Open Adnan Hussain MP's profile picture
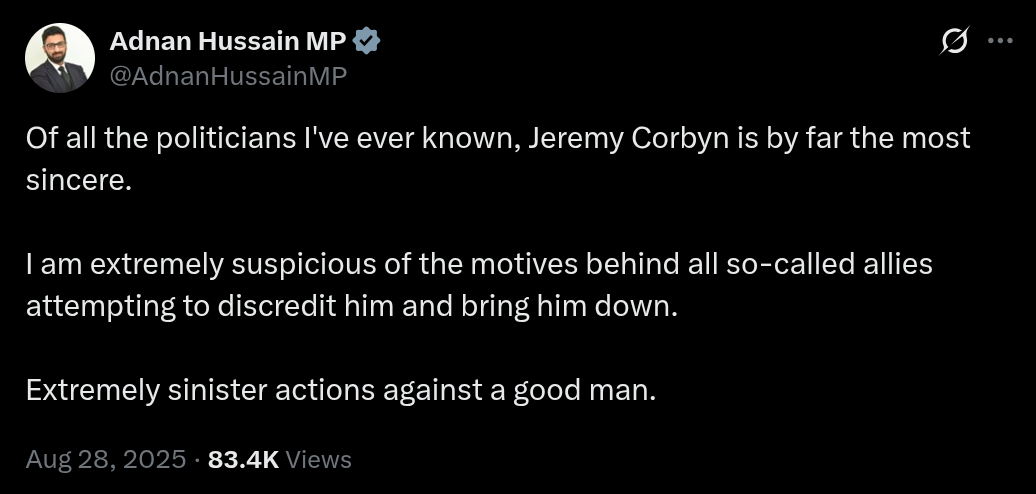This screenshot has width=1036, height=494. pos(60,58)
